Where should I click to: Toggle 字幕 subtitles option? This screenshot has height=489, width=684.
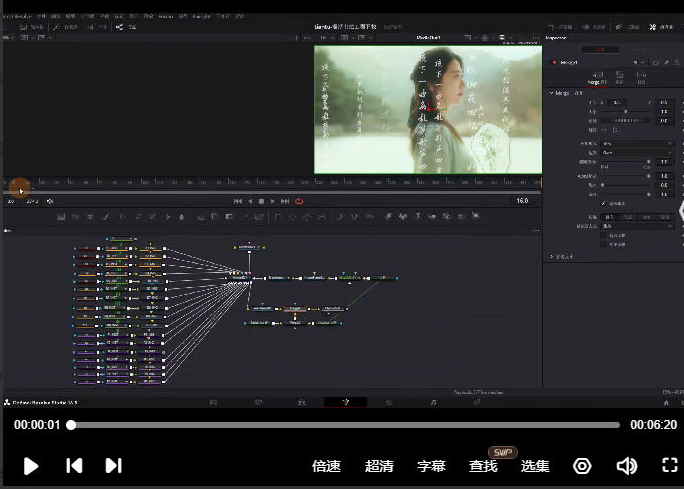pos(431,466)
